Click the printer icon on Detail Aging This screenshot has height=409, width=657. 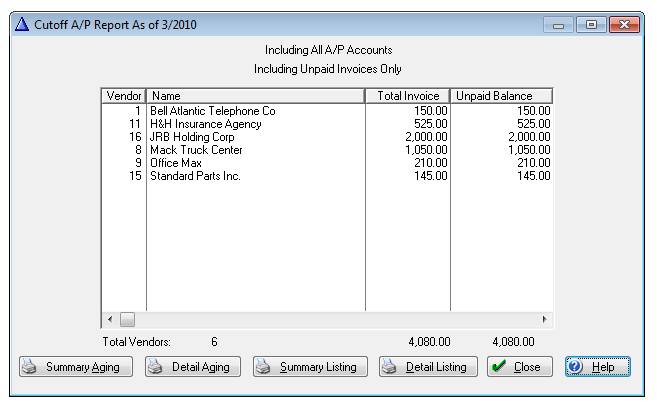click(156, 367)
